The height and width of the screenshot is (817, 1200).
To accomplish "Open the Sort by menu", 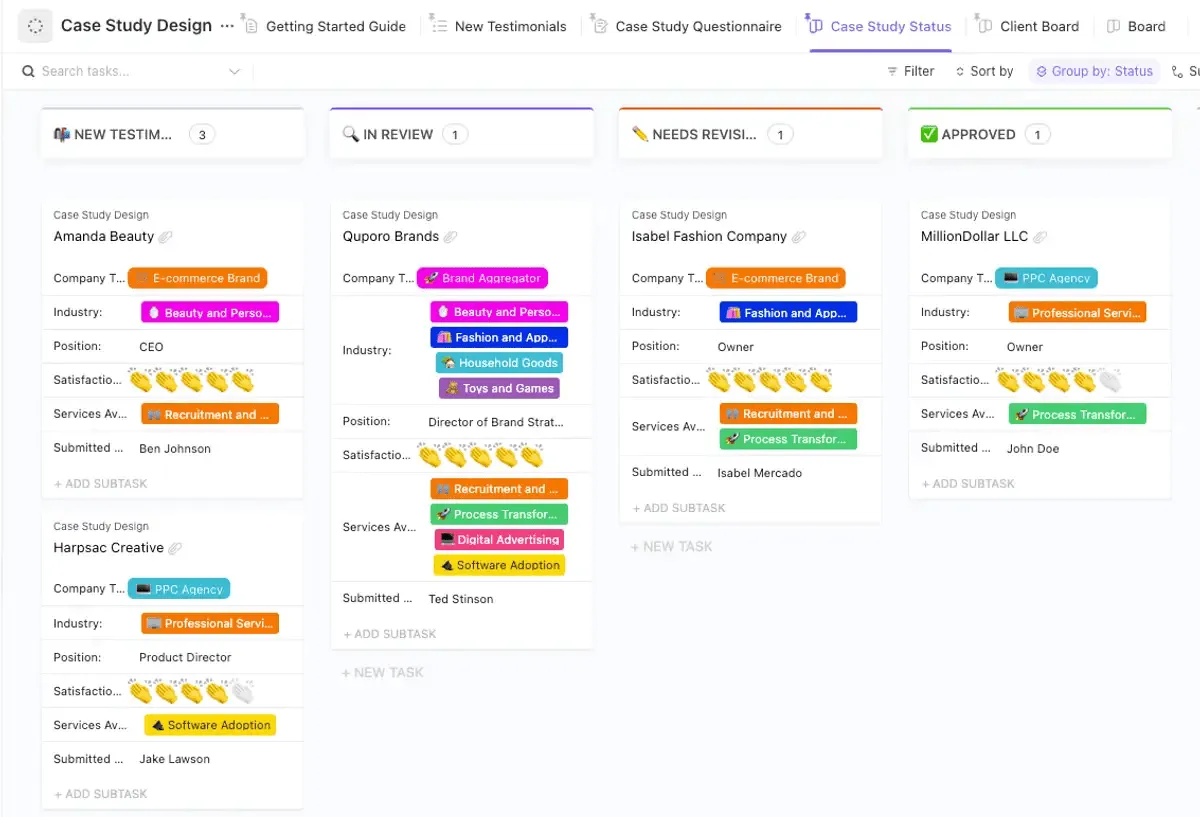I will tap(984, 71).
